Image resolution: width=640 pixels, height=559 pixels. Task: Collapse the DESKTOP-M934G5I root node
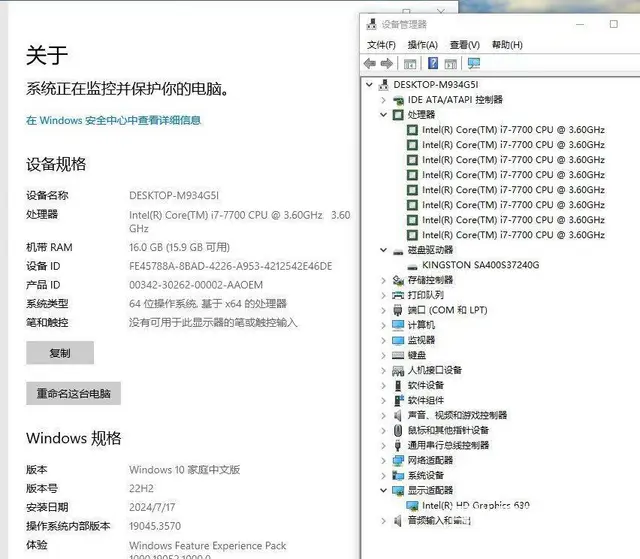point(369,85)
